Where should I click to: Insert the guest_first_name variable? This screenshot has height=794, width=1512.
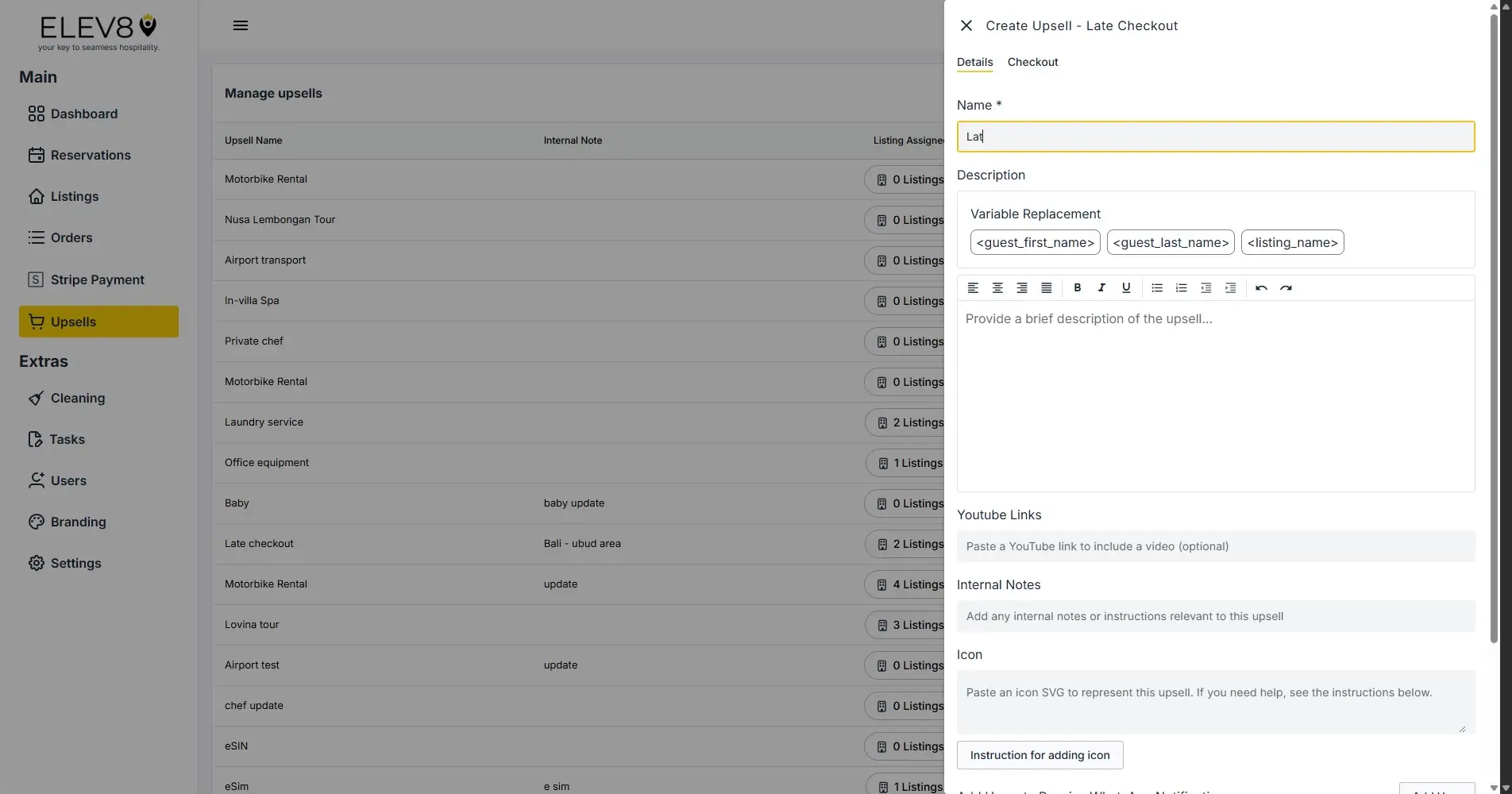coord(1035,242)
